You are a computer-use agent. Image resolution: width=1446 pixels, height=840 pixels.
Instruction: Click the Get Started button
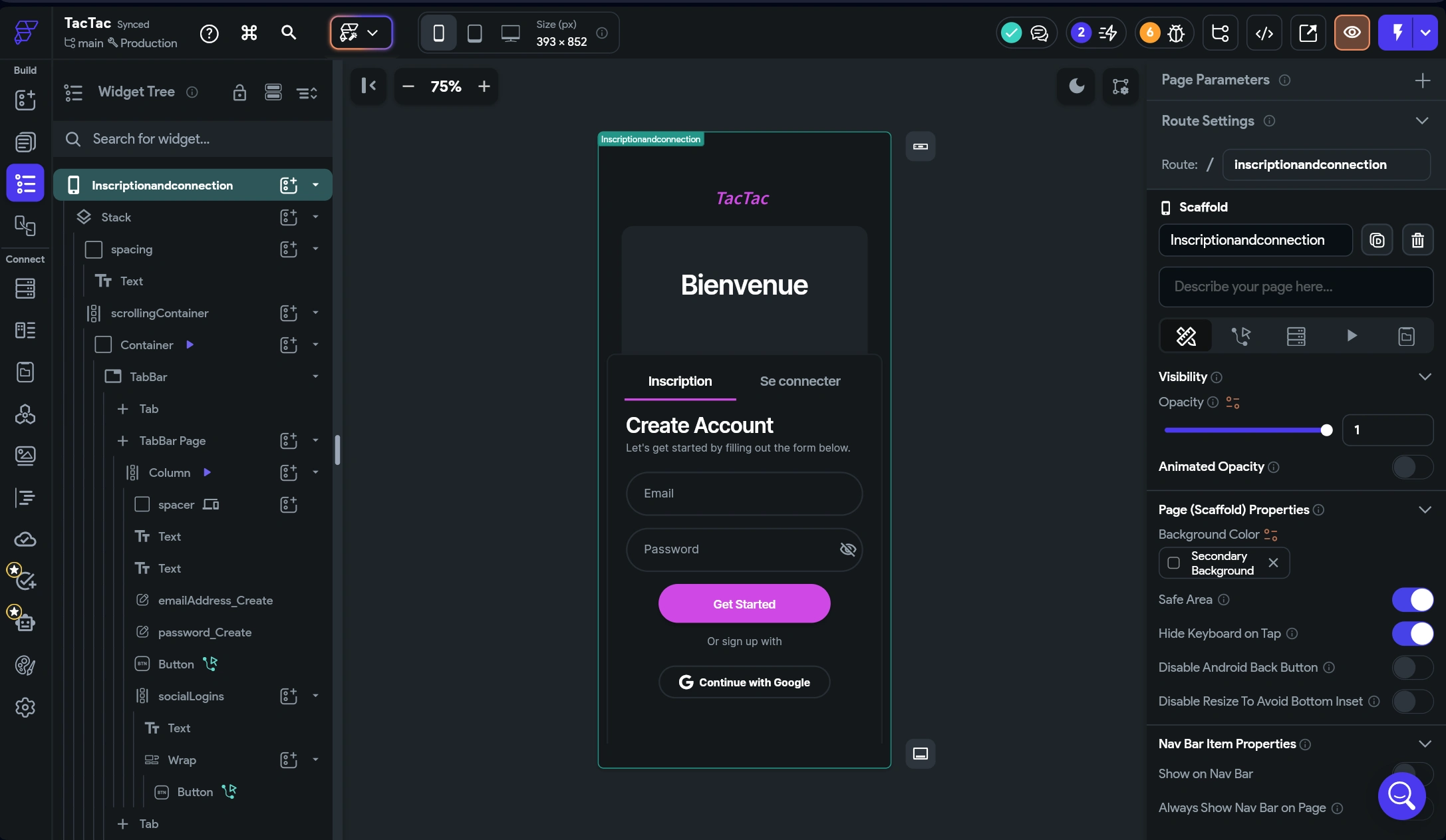(744, 604)
